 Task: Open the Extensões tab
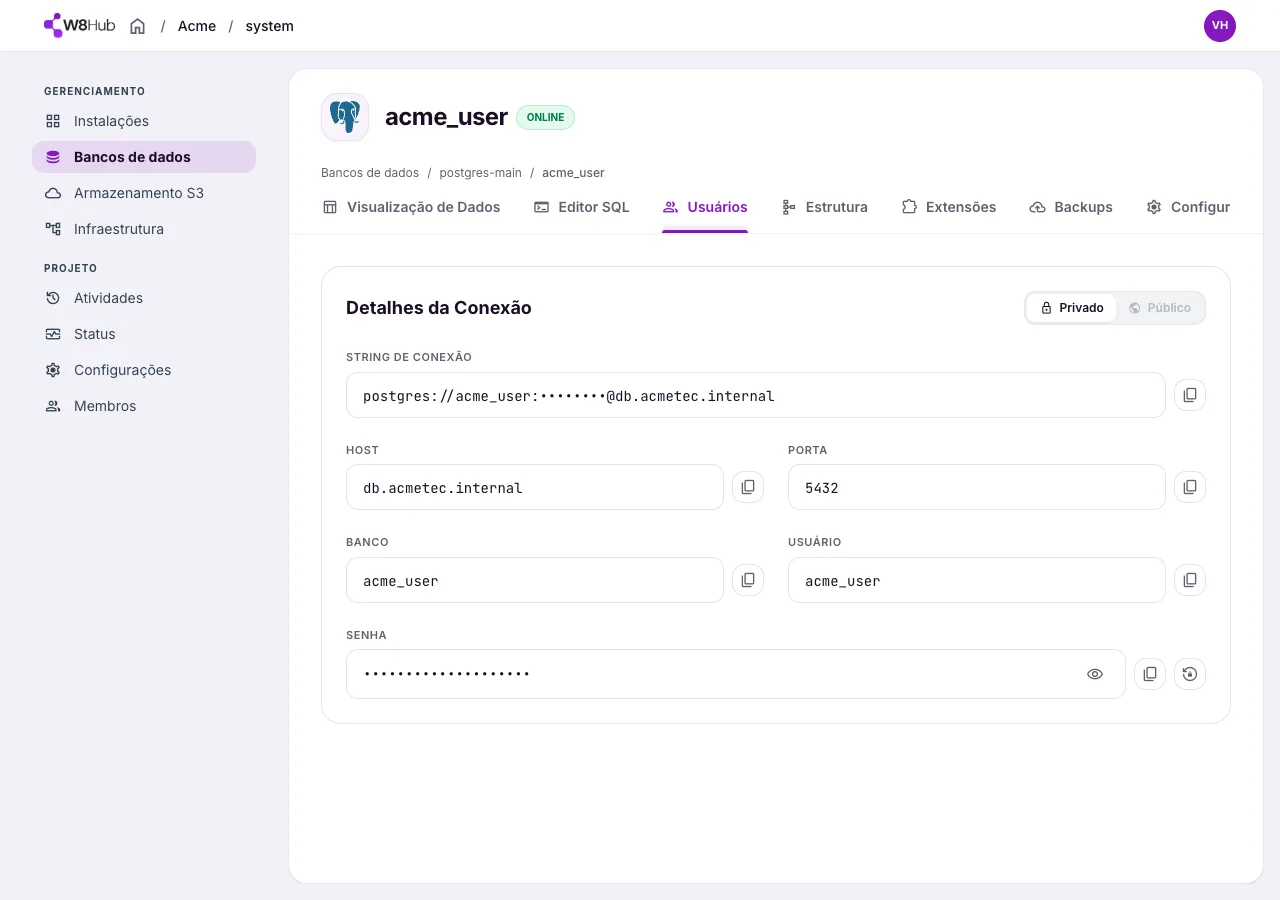[948, 207]
